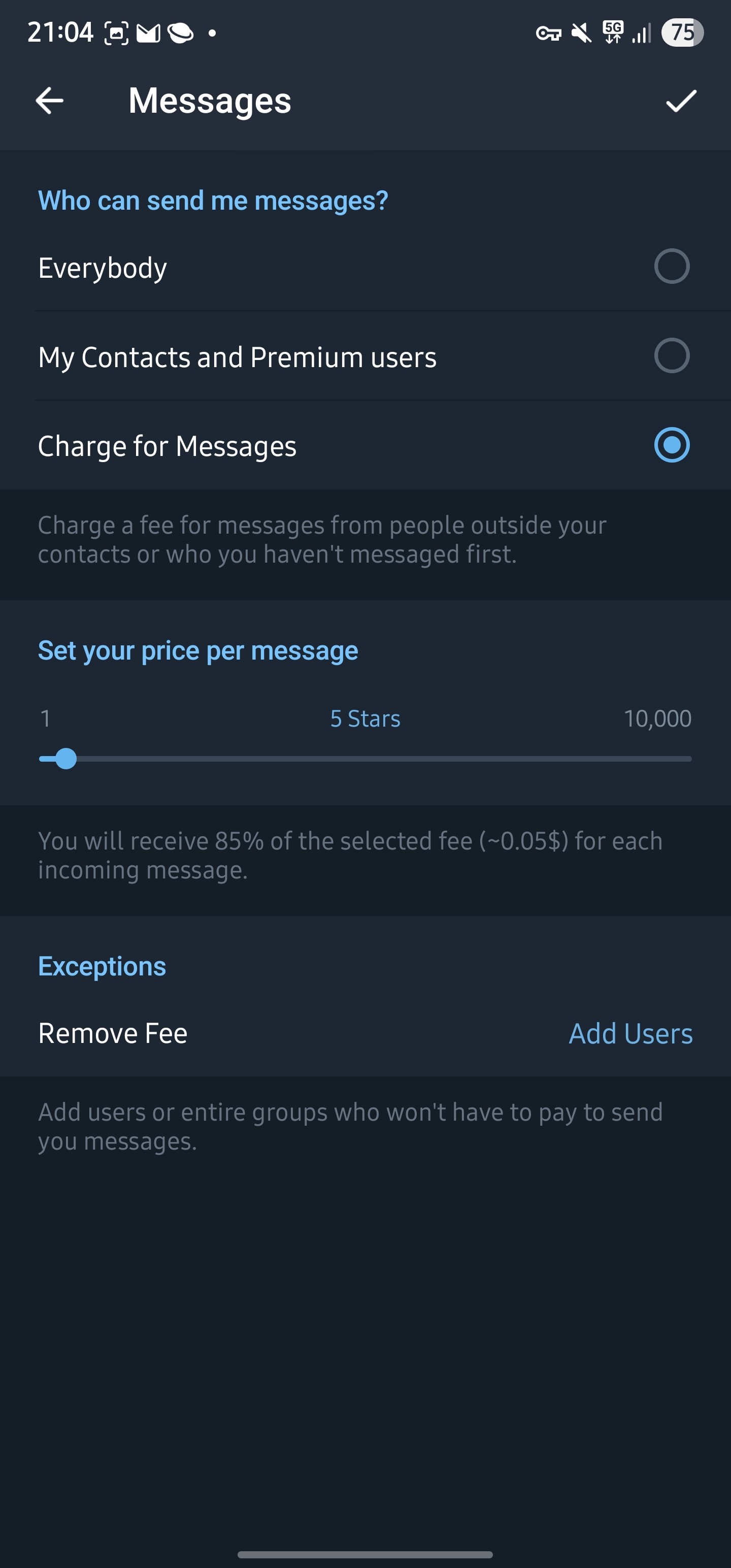Select the Charge for Messages option

pos(671,445)
